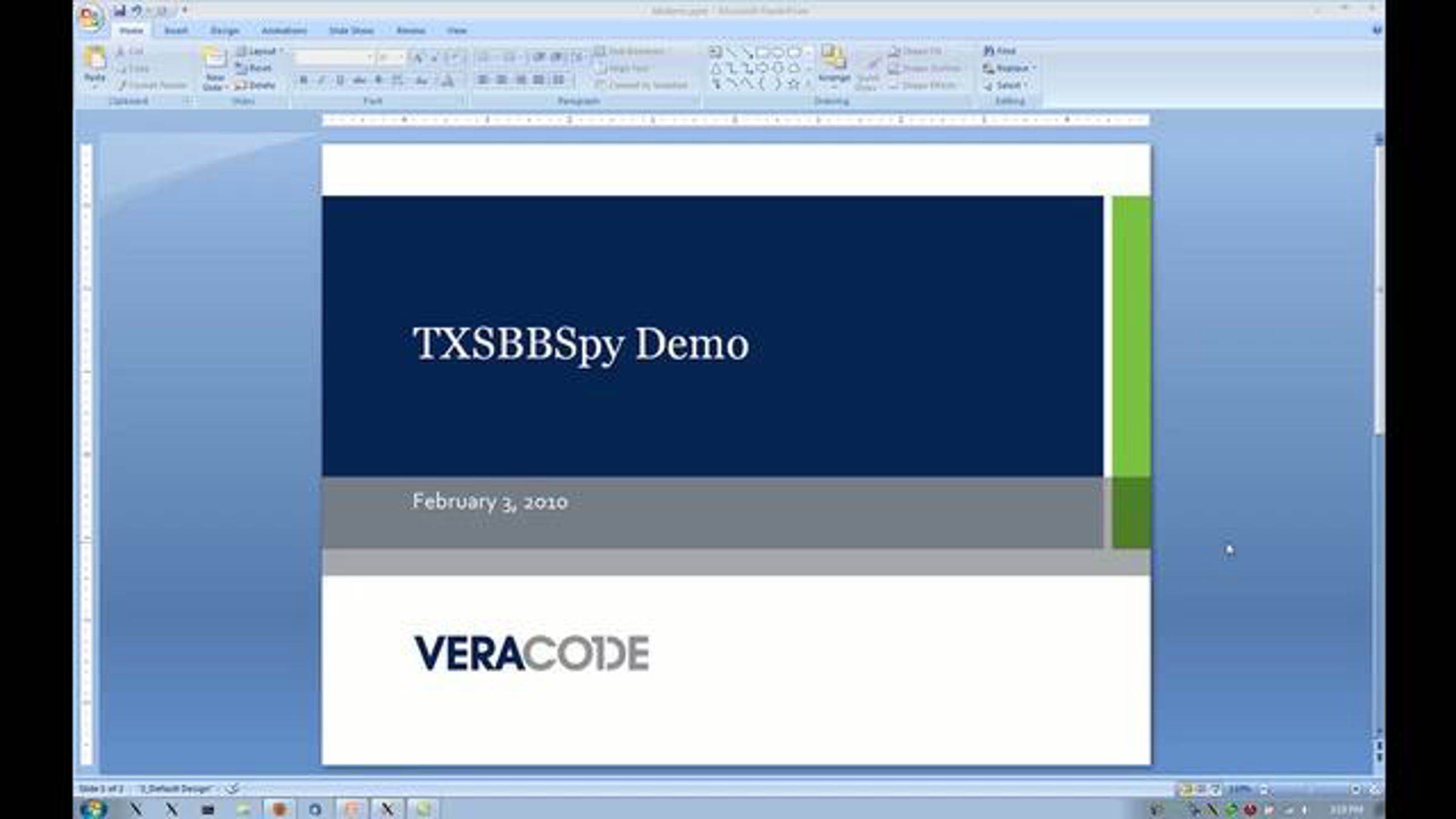Open Shape Fill options
Viewport: 1456px width, 819px height.
(915, 52)
